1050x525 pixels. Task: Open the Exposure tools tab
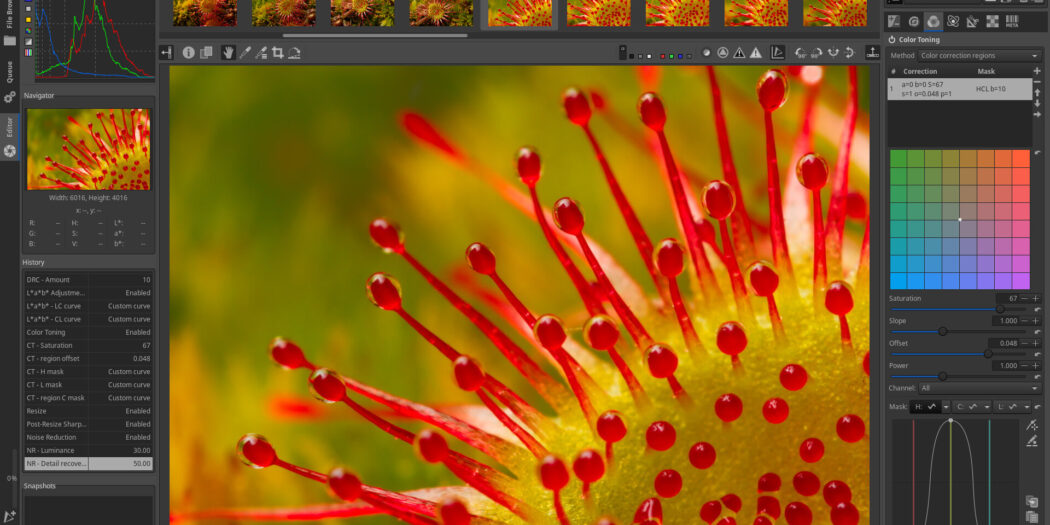(x=893, y=21)
